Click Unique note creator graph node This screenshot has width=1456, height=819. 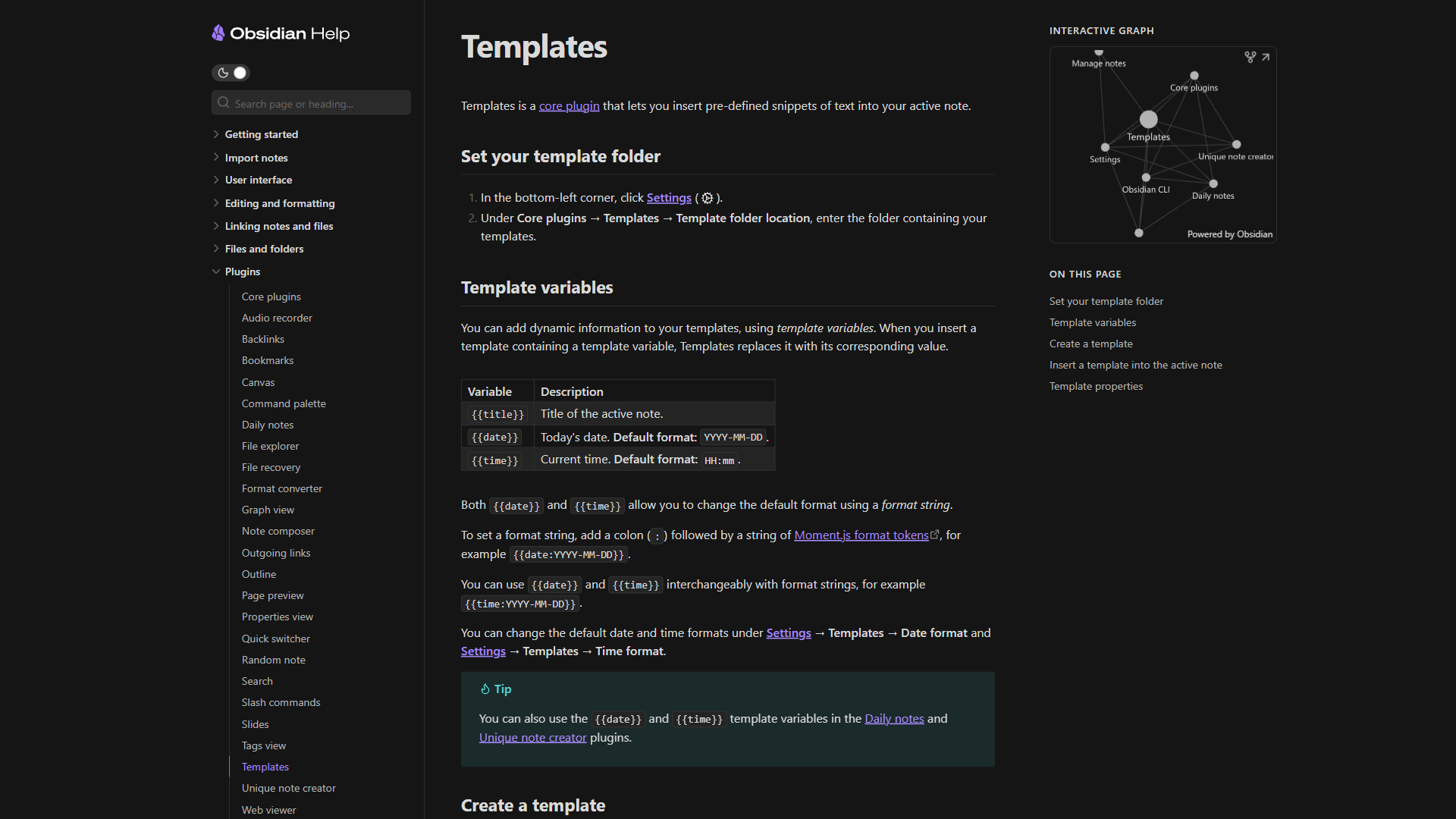pyautogui.click(x=1237, y=145)
